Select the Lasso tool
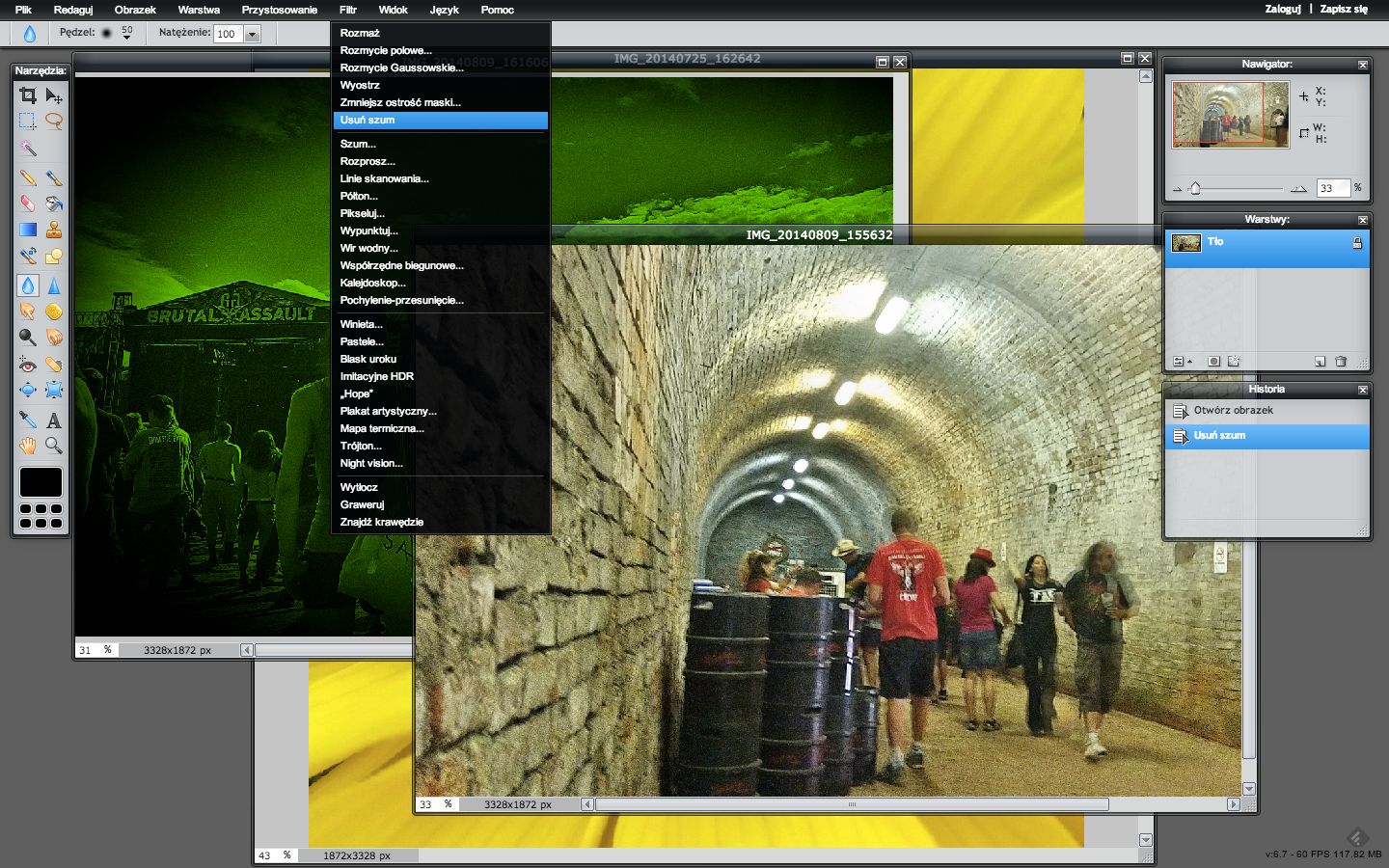This screenshot has height=868, width=1389. pyautogui.click(x=54, y=122)
